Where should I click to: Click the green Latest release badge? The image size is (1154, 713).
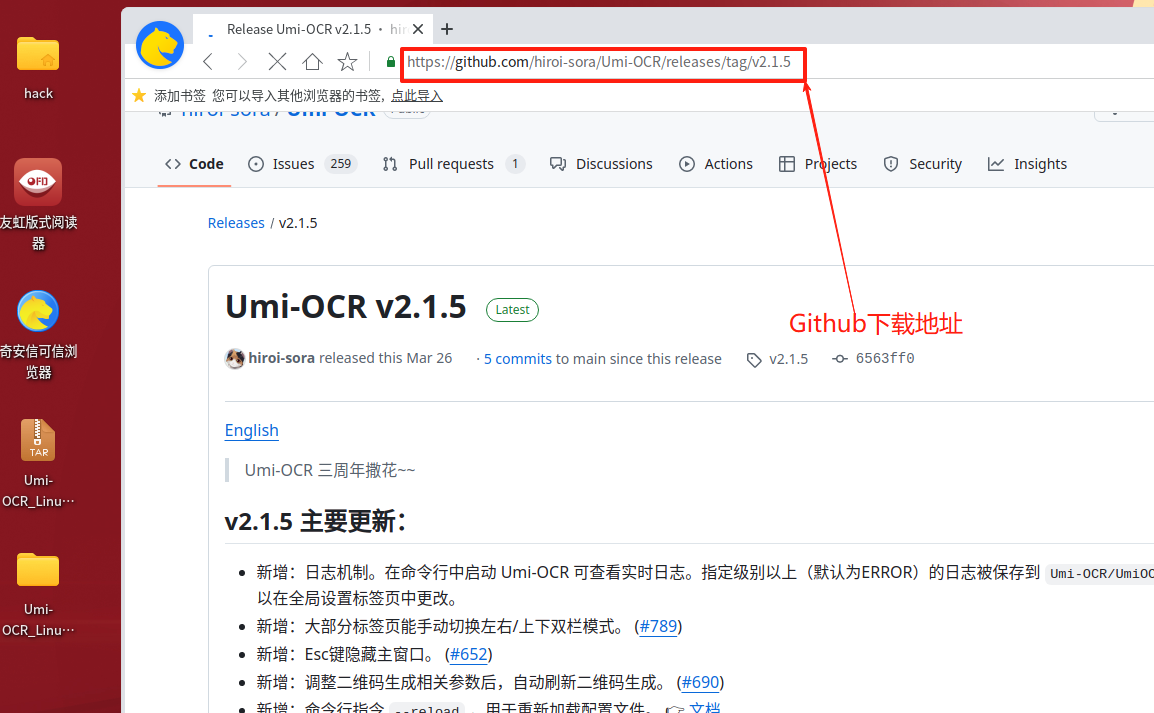[512, 310]
